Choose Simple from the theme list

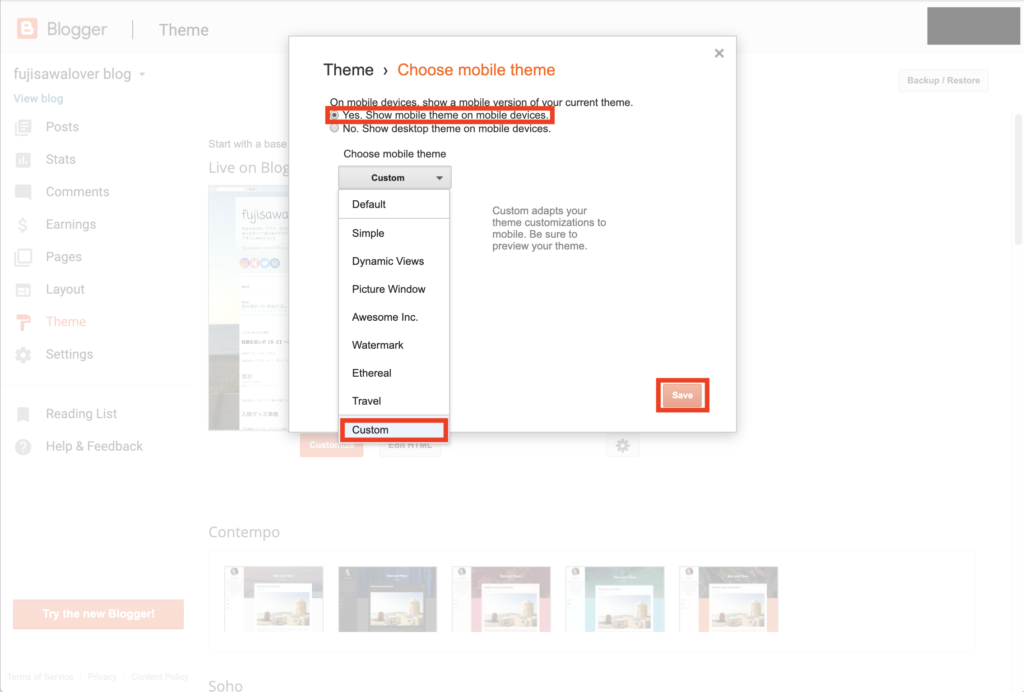coord(394,233)
